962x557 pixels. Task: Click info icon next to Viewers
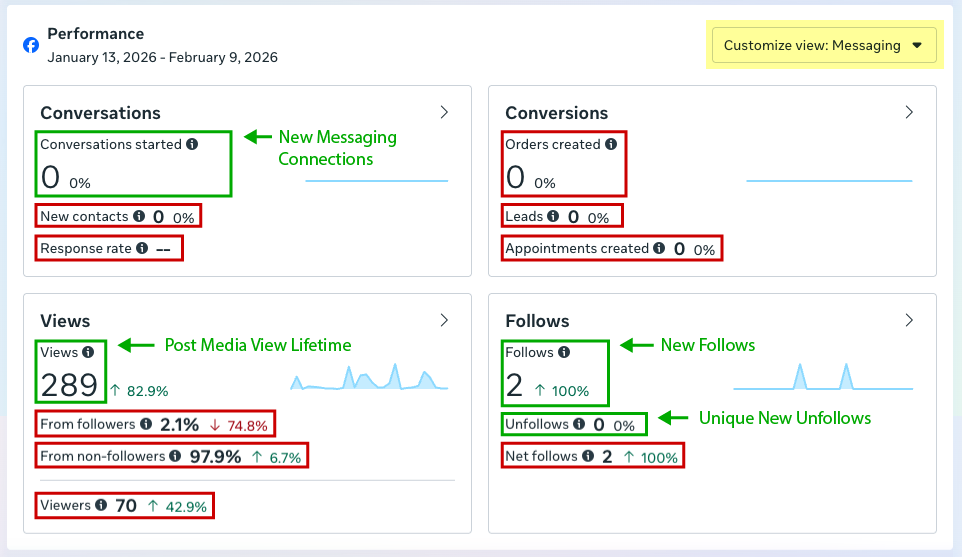coord(101,506)
